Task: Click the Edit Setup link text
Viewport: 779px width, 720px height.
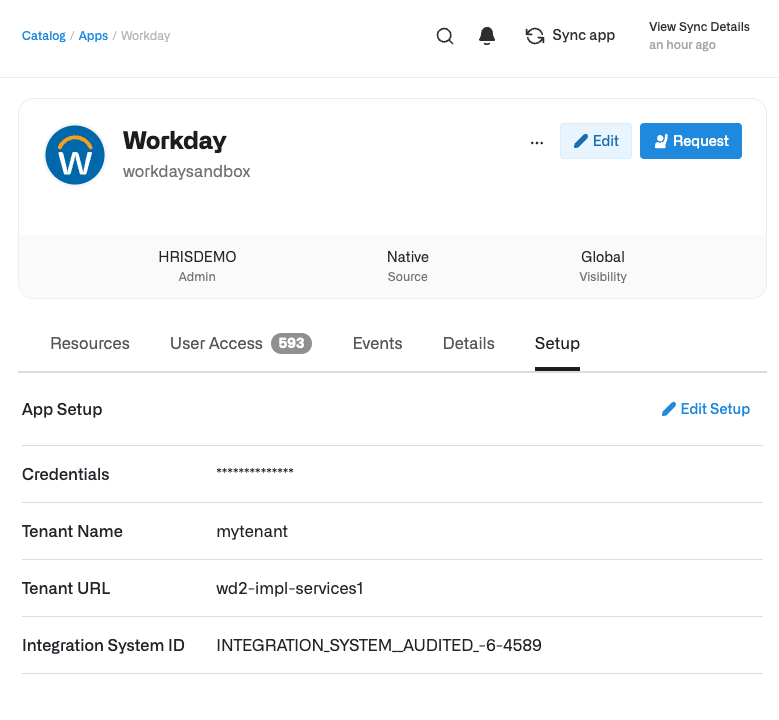Action: point(715,409)
